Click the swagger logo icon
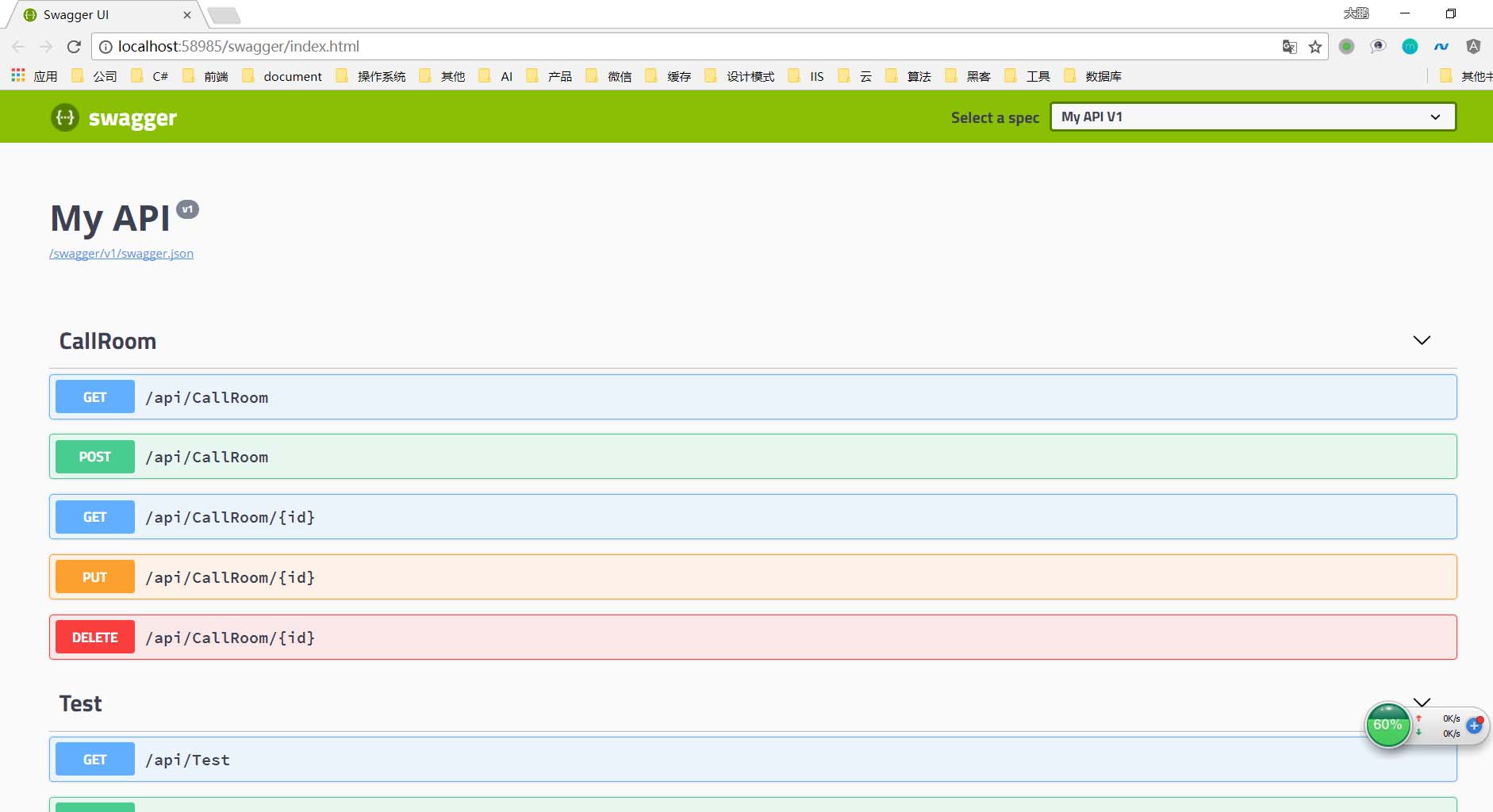The height and width of the screenshot is (812, 1493). click(65, 117)
